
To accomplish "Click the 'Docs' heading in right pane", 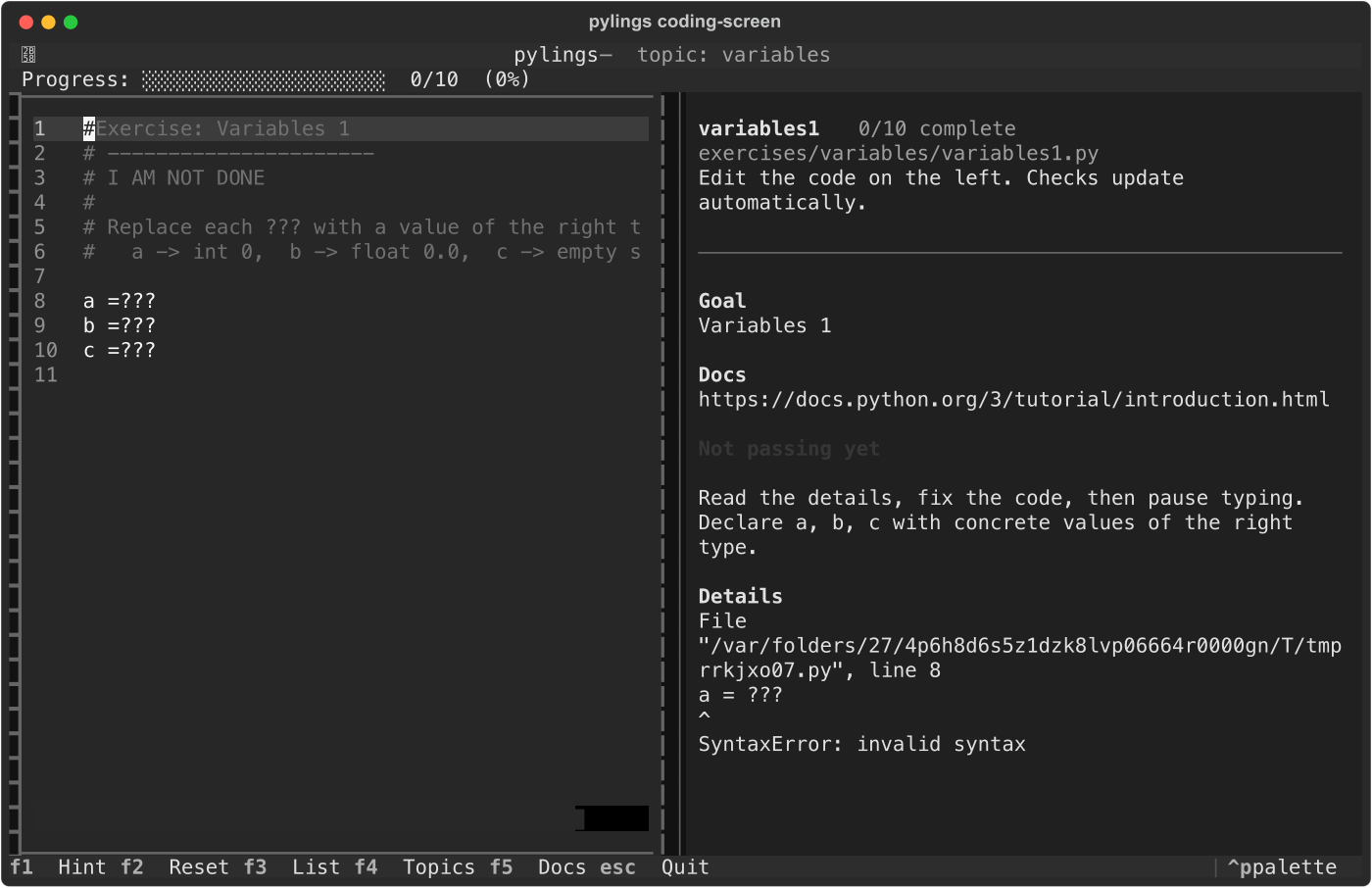I will tap(722, 375).
